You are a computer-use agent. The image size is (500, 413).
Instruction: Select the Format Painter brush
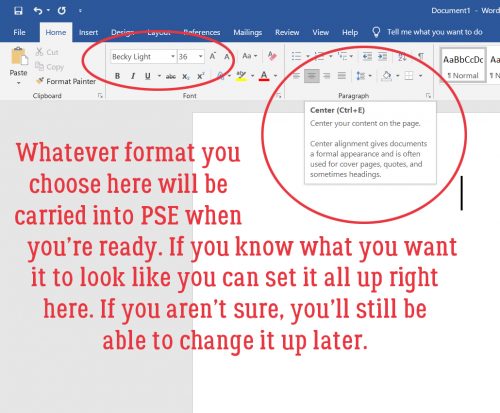point(66,81)
